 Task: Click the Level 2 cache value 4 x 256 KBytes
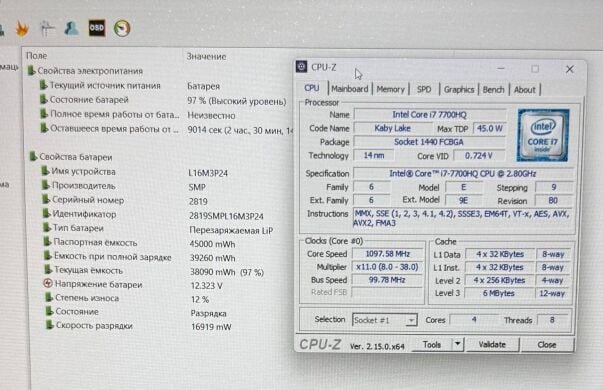click(x=499, y=280)
